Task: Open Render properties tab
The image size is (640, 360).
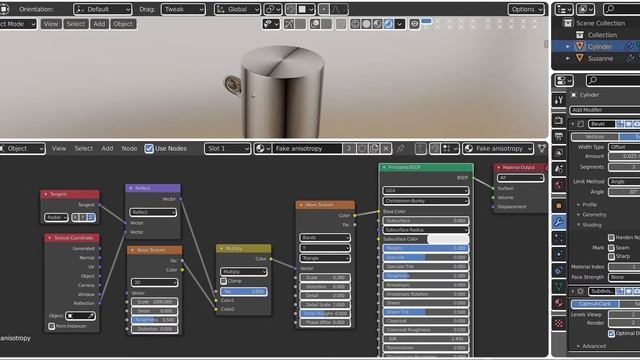Action: pos(559,120)
